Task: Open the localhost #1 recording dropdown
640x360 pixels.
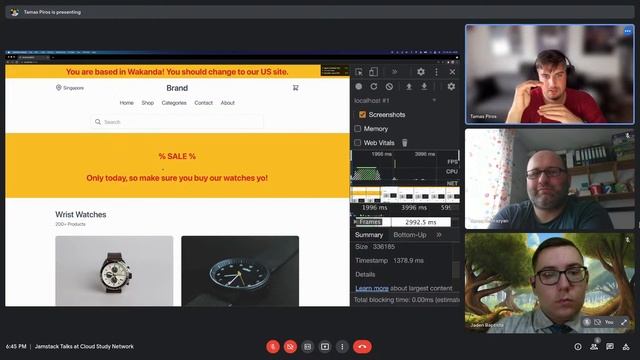Action: pos(395,100)
